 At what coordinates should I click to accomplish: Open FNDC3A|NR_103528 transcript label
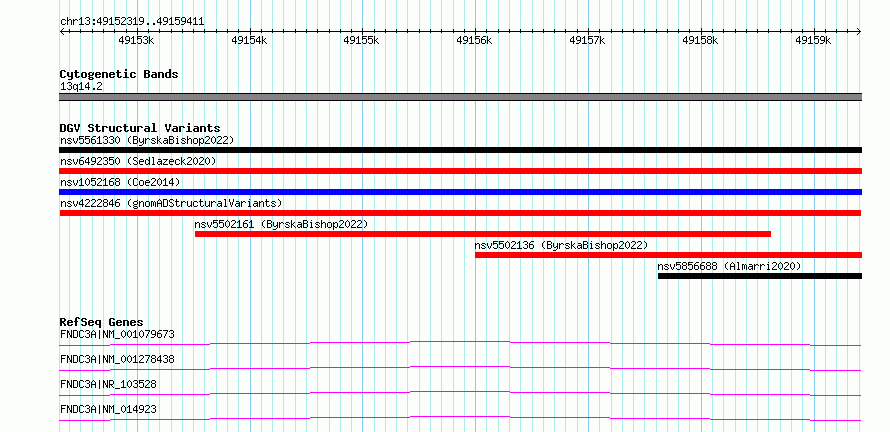[108, 384]
